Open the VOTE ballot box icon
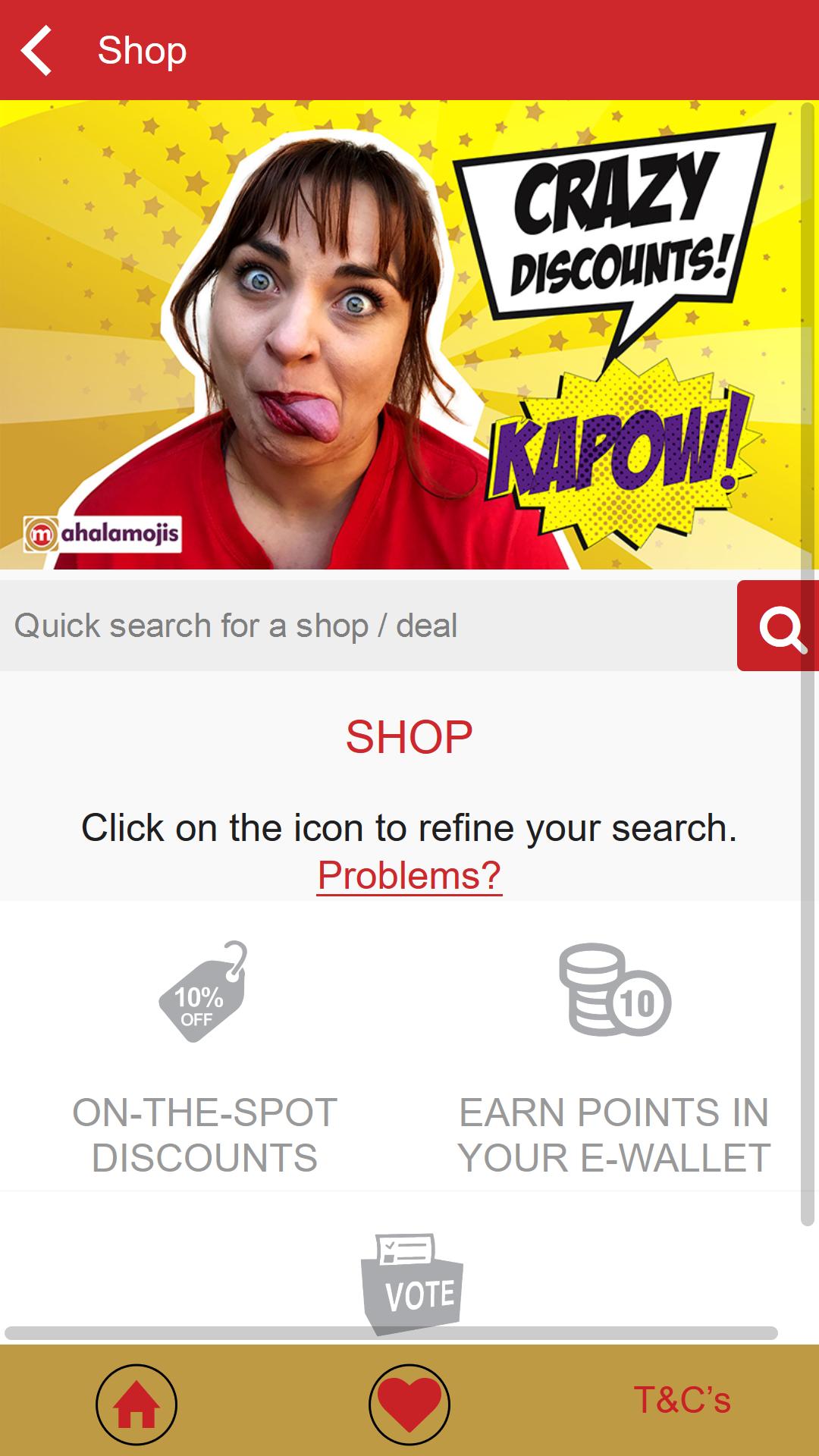This screenshot has width=819, height=1456. [x=412, y=1283]
